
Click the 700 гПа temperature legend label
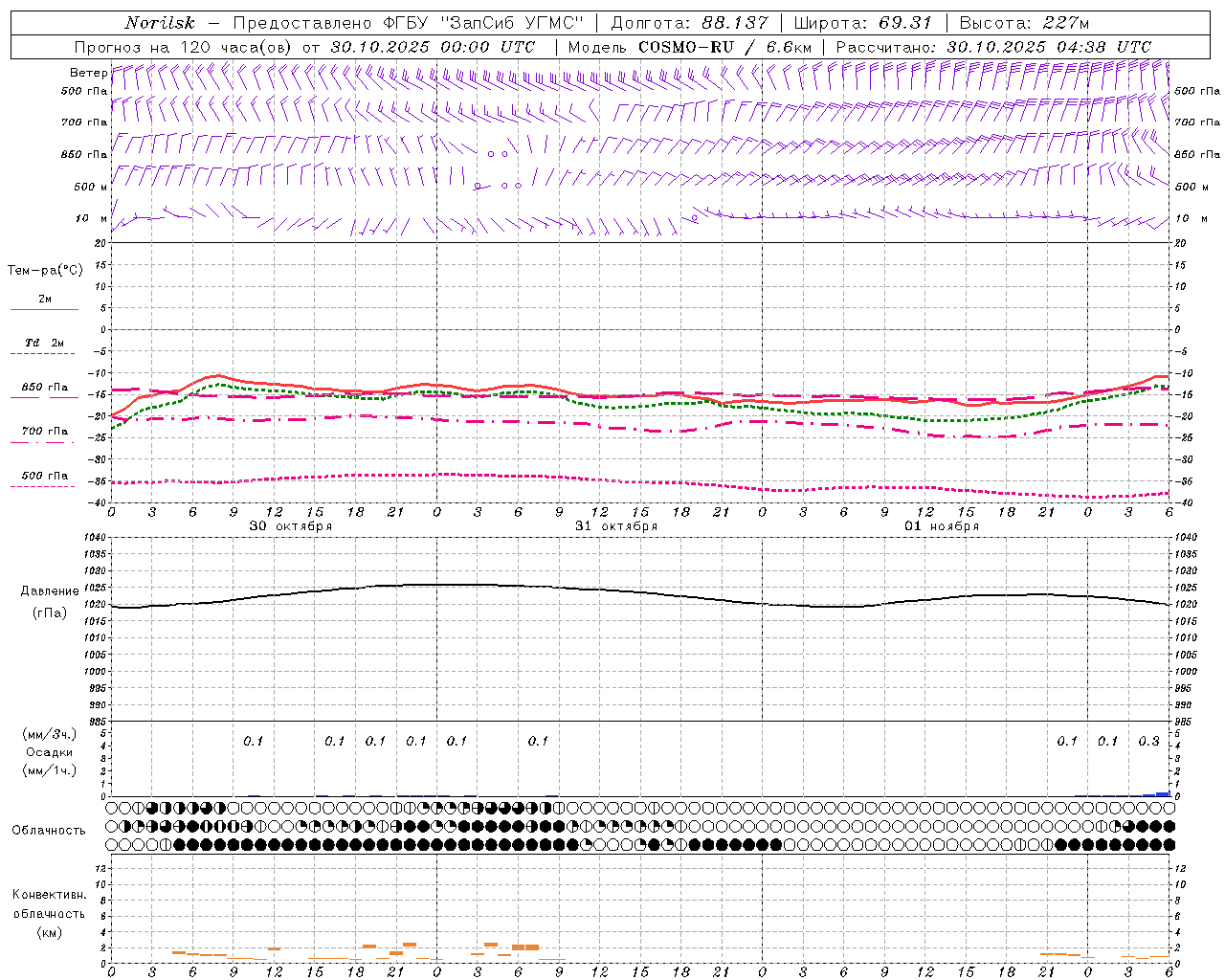[45, 432]
